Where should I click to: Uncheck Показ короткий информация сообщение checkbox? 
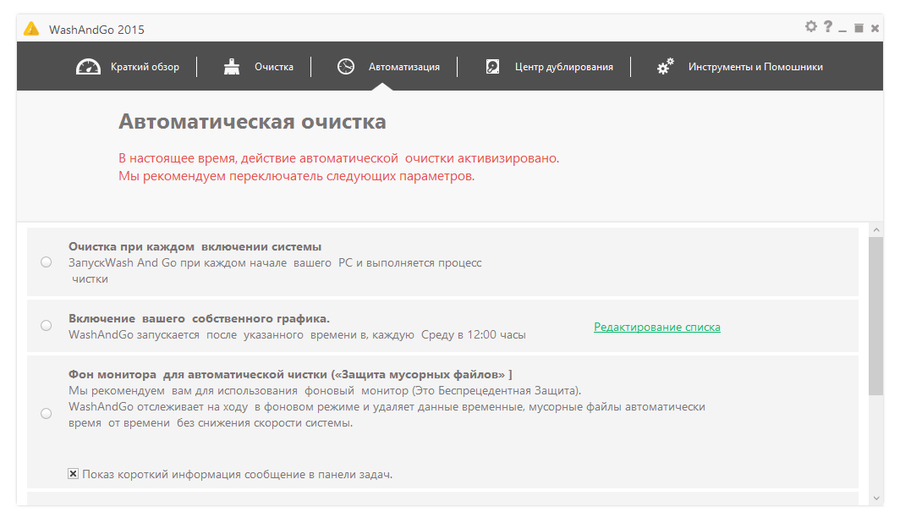[x=73, y=474]
